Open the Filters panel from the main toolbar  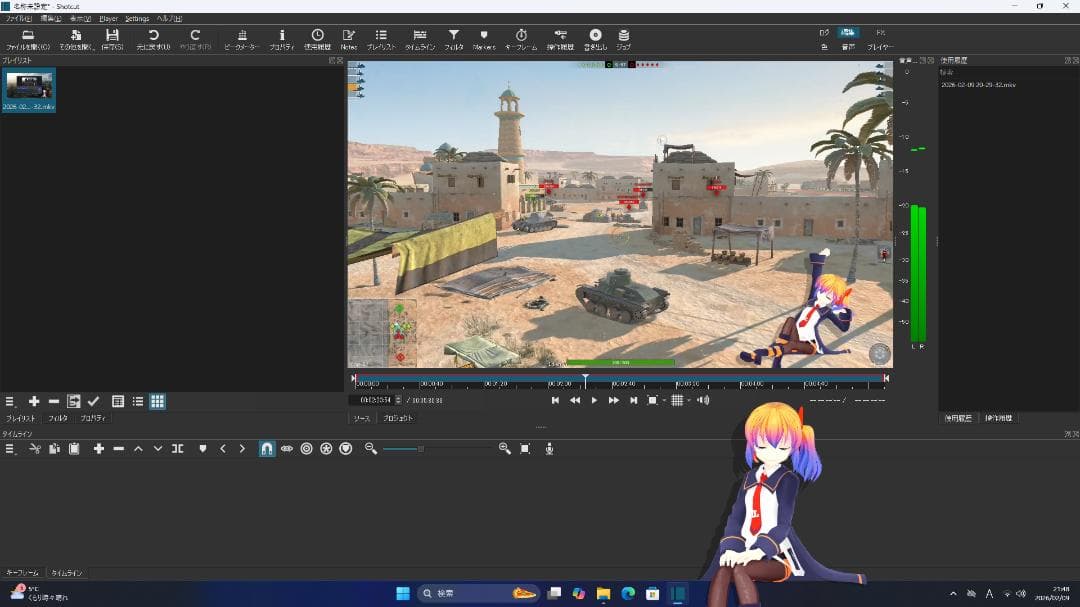click(x=453, y=37)
